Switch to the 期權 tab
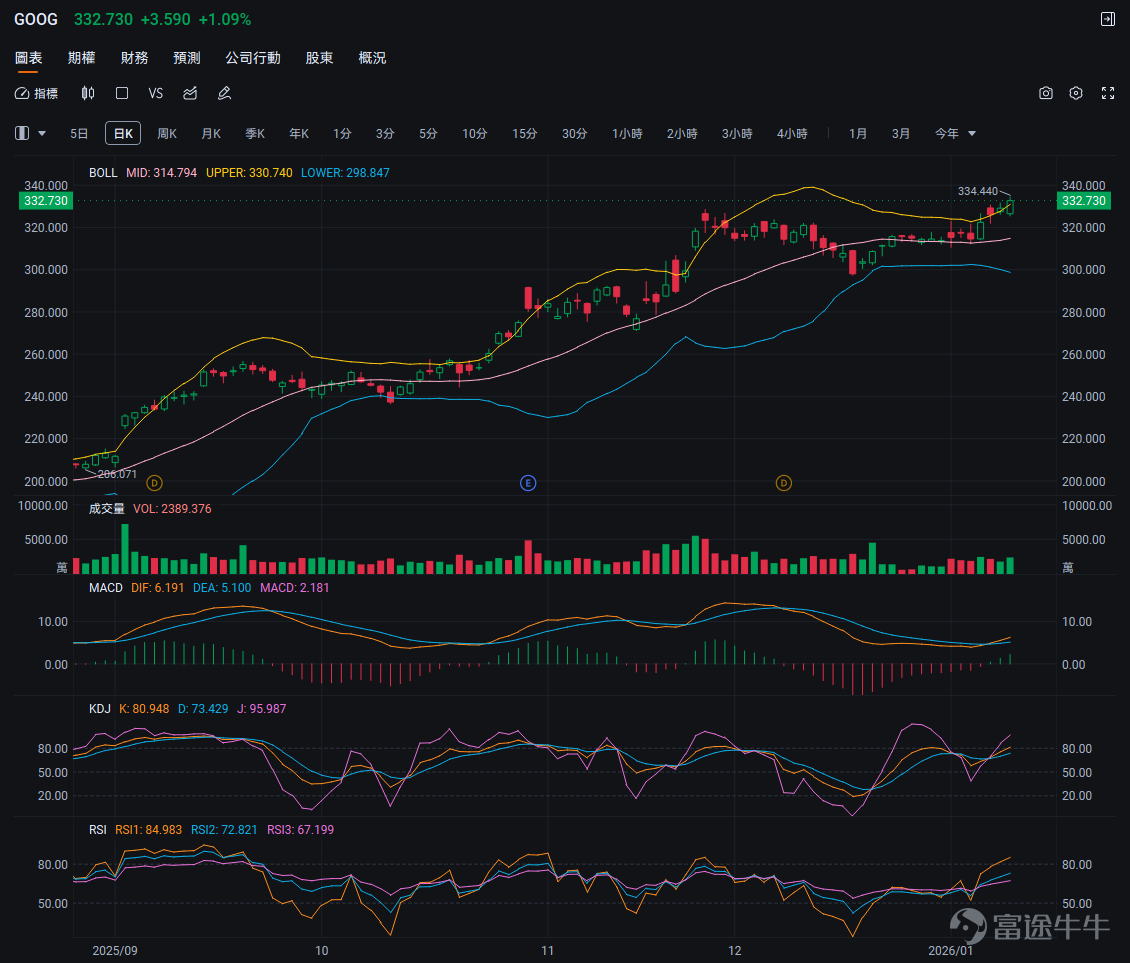The width and height of the screenshot is (1130, 963). click(81, 58)
